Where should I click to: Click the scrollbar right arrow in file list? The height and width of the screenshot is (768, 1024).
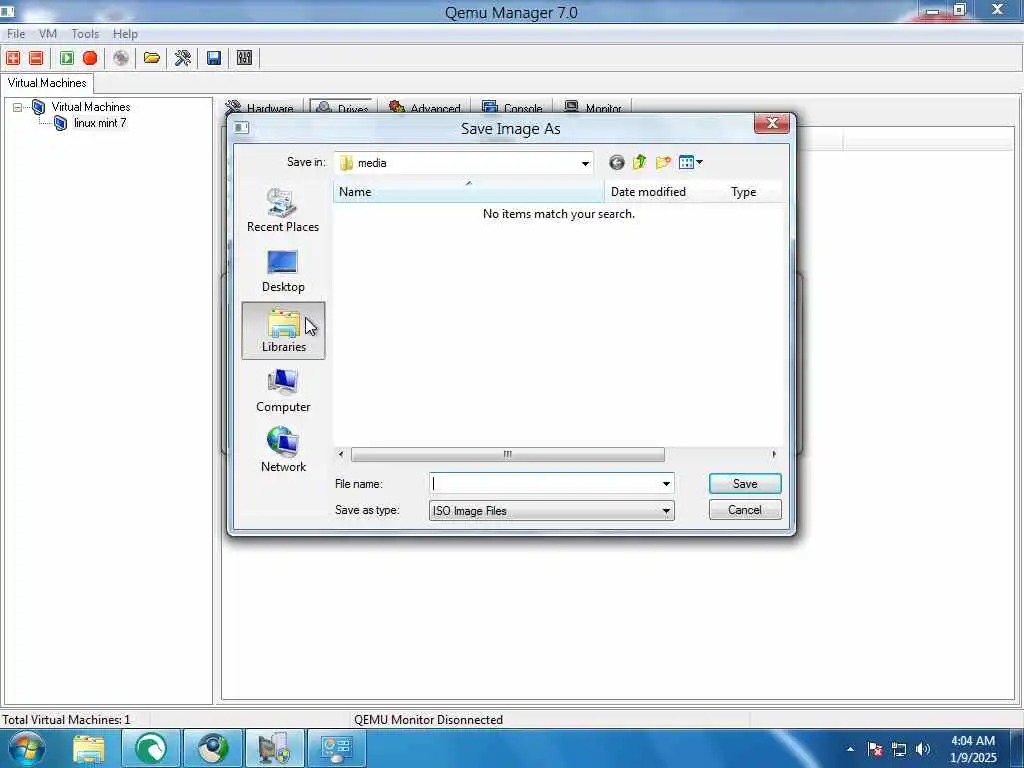[x=774, y=455]
